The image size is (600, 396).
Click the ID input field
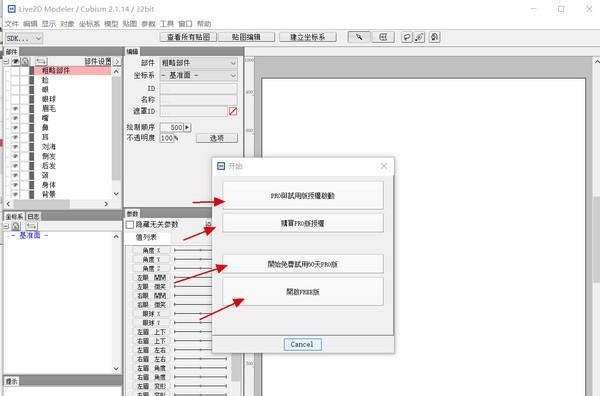(198, 89)
